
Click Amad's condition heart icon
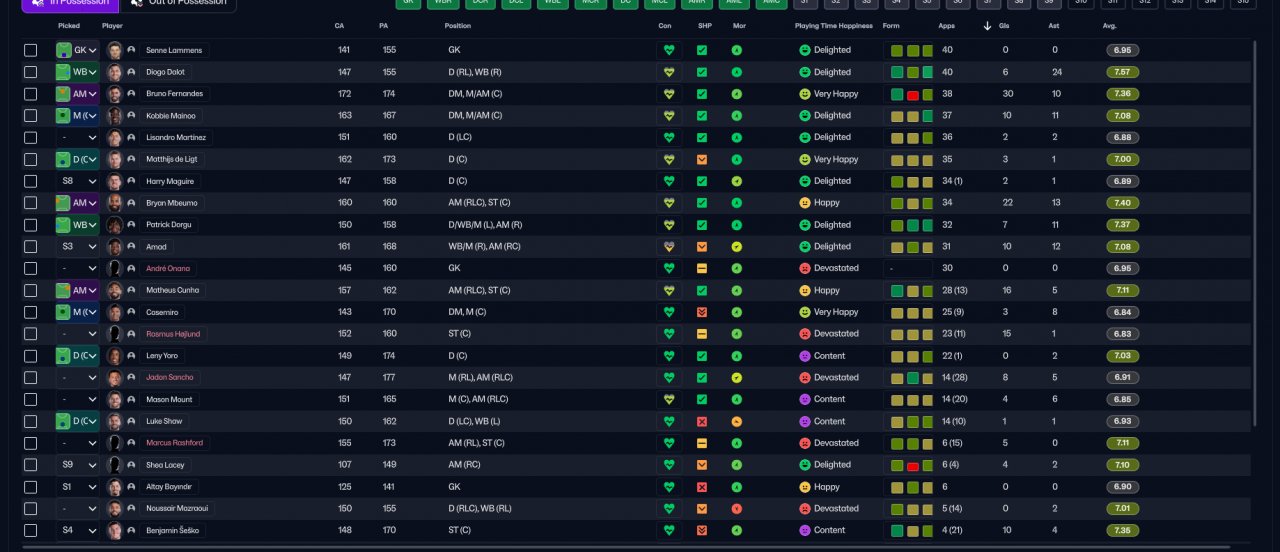pos(669,246)
